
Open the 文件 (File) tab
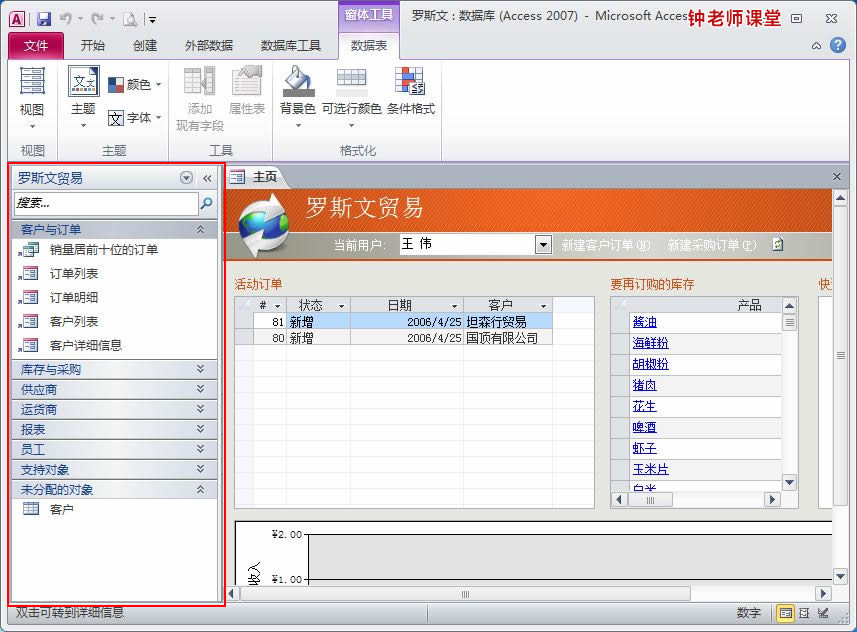36,45
